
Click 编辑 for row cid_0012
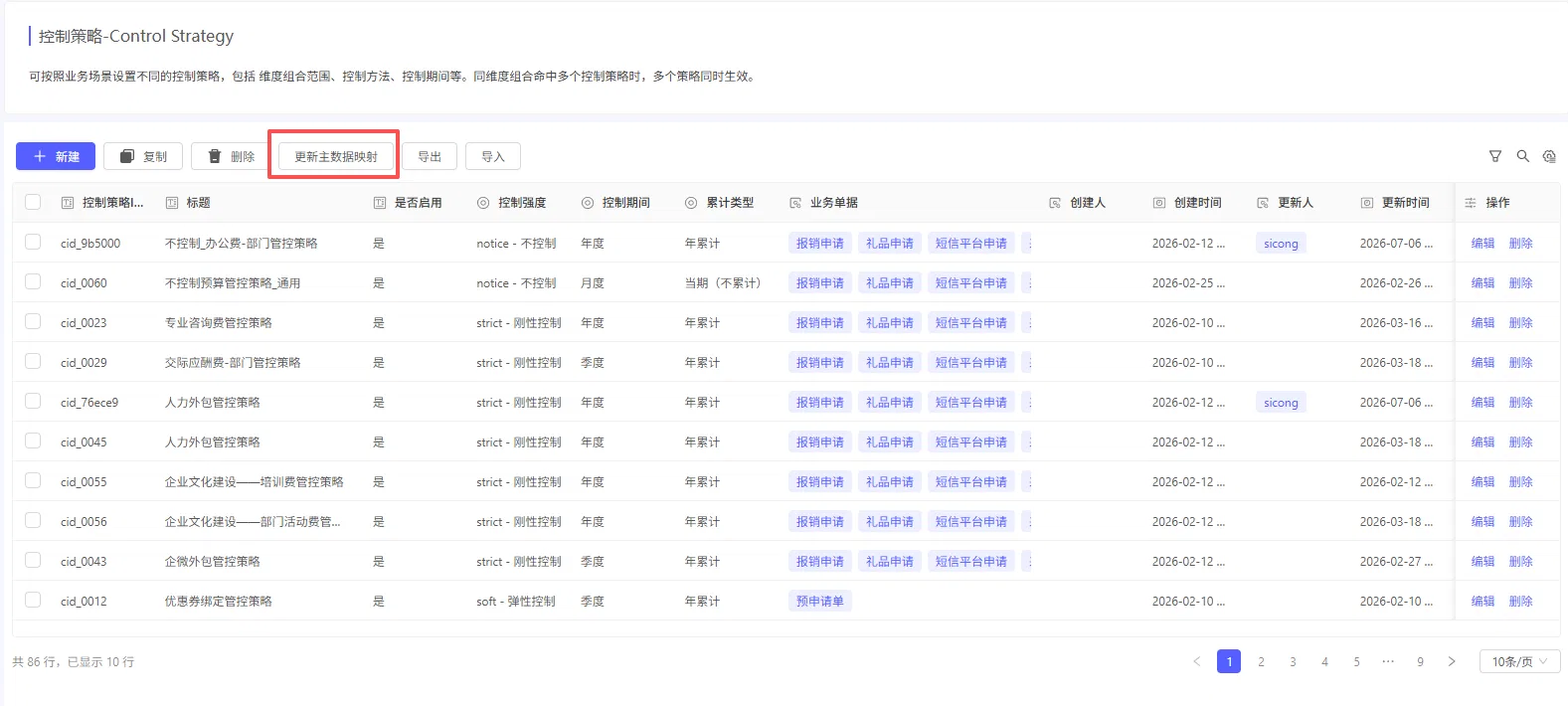1482,601
